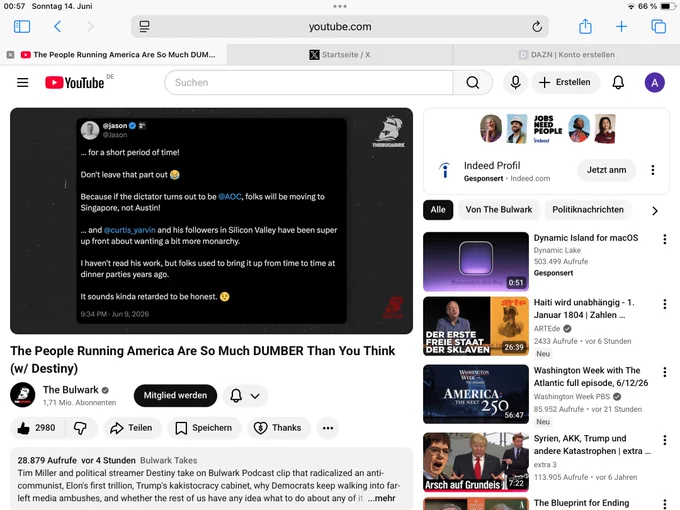Tap the youtube.com address bar

coord(340,26)
